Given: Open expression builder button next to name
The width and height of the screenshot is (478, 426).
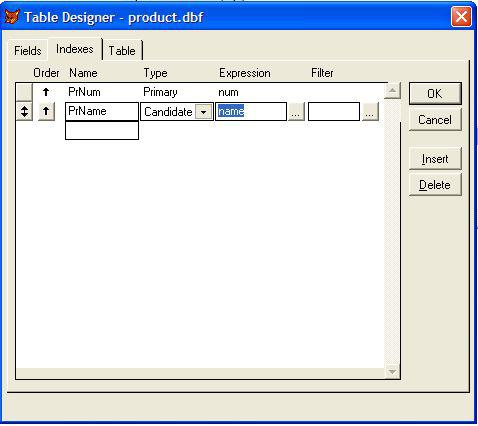Looking at the screenshot, I should (x=296, y=112).
